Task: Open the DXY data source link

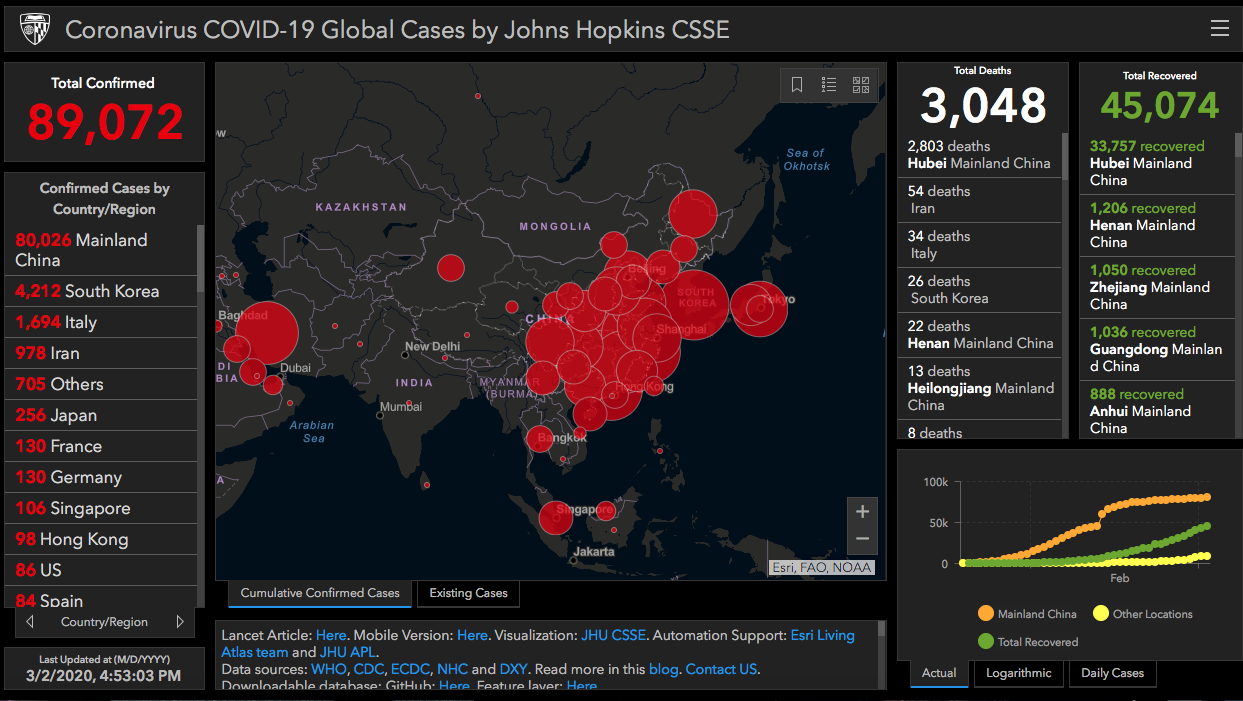Action: click(513, 669)
